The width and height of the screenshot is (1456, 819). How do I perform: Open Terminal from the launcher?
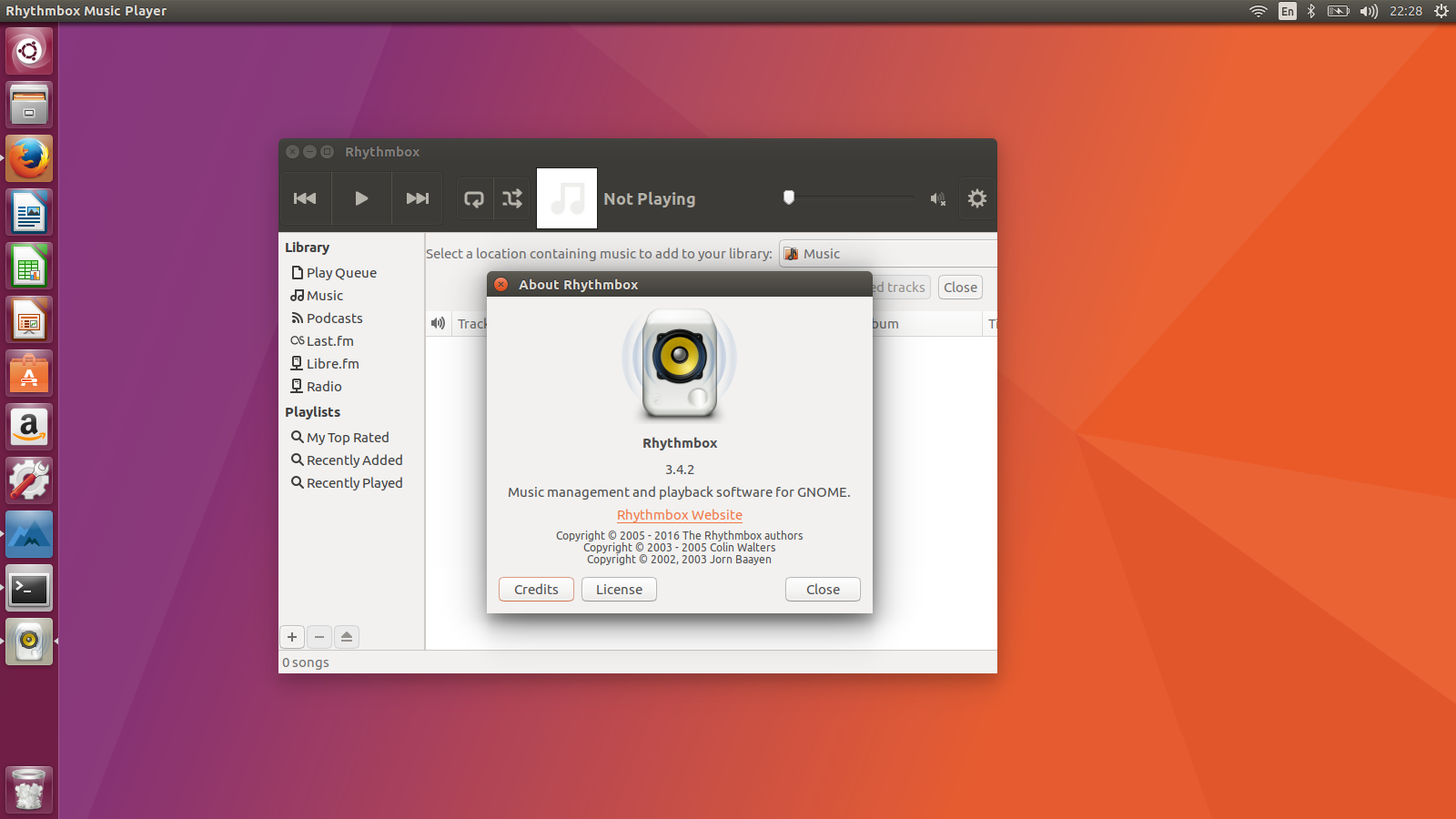(x=29, y=588)
